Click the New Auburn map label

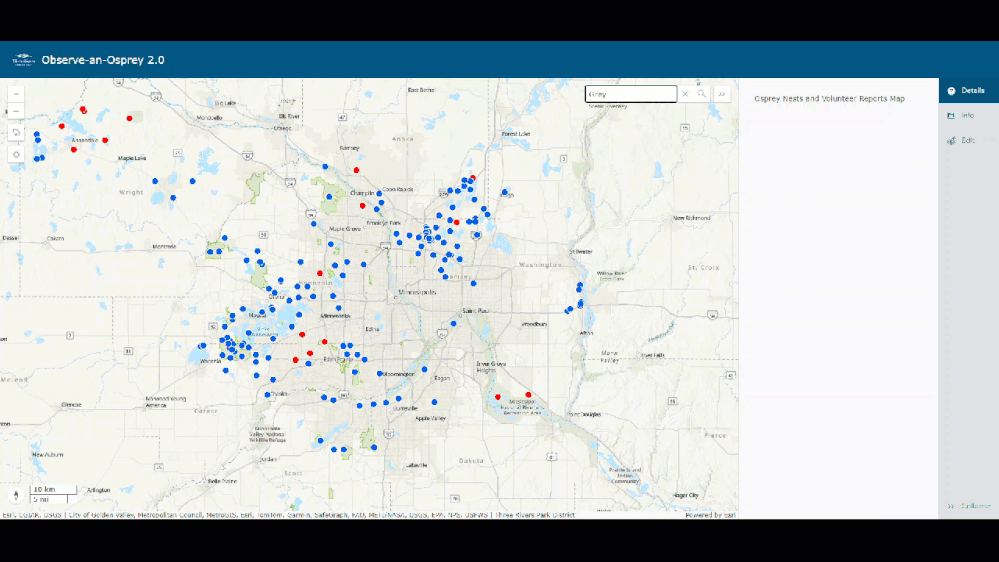[x=48, y=454]
